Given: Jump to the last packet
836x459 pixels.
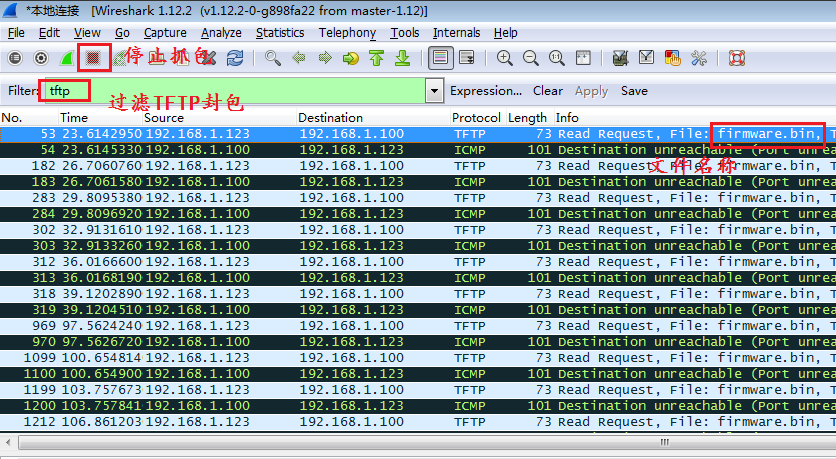Looking at the screenshot, I should 403,58.
